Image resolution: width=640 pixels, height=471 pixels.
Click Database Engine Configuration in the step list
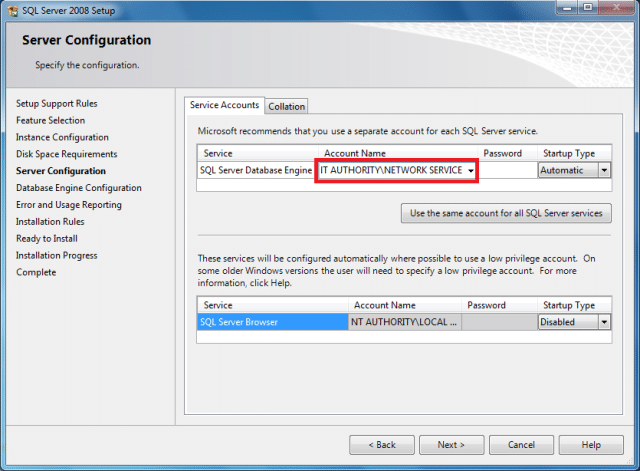[79, 188]
